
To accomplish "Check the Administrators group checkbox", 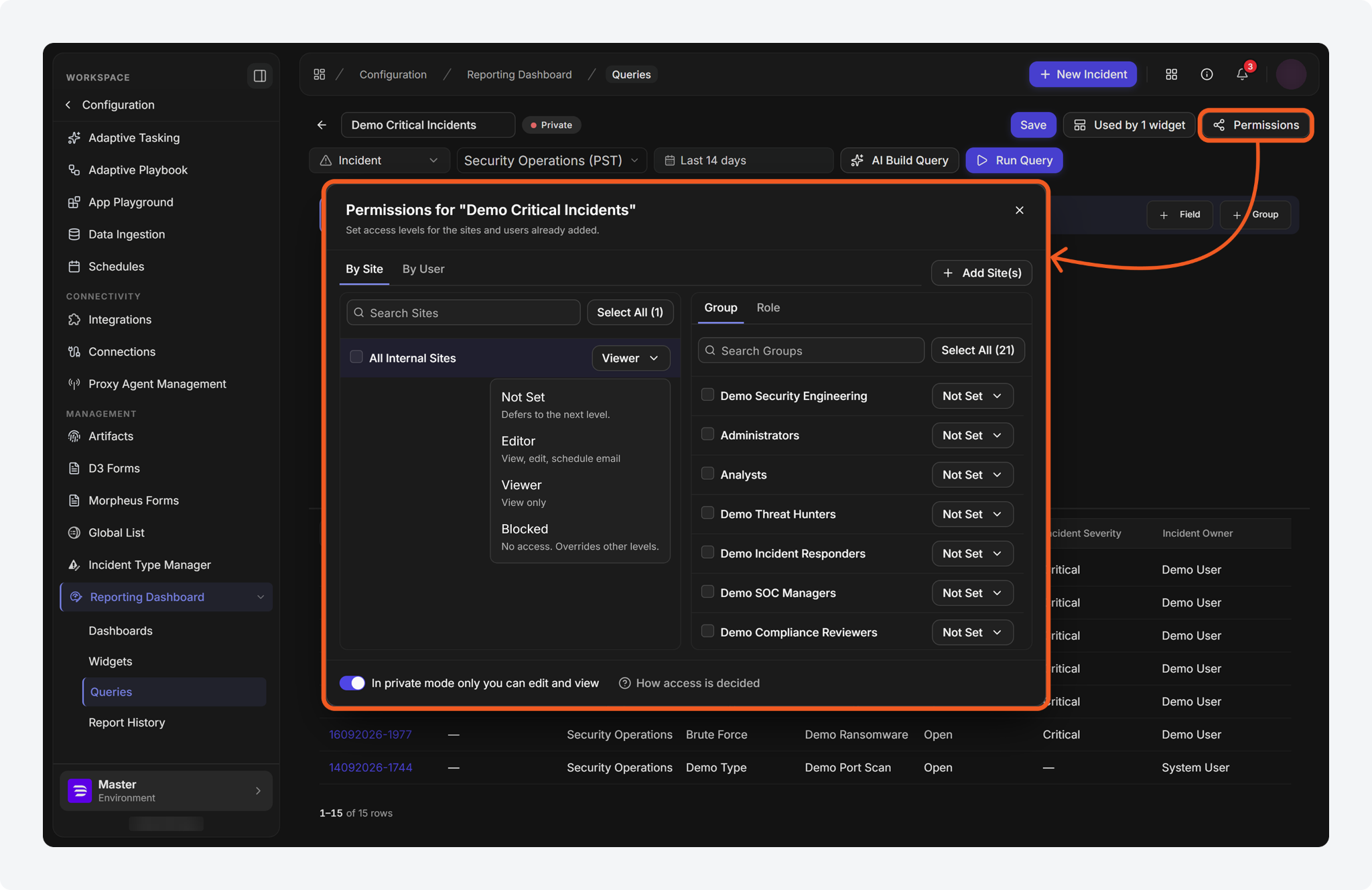I will [707, 434].
